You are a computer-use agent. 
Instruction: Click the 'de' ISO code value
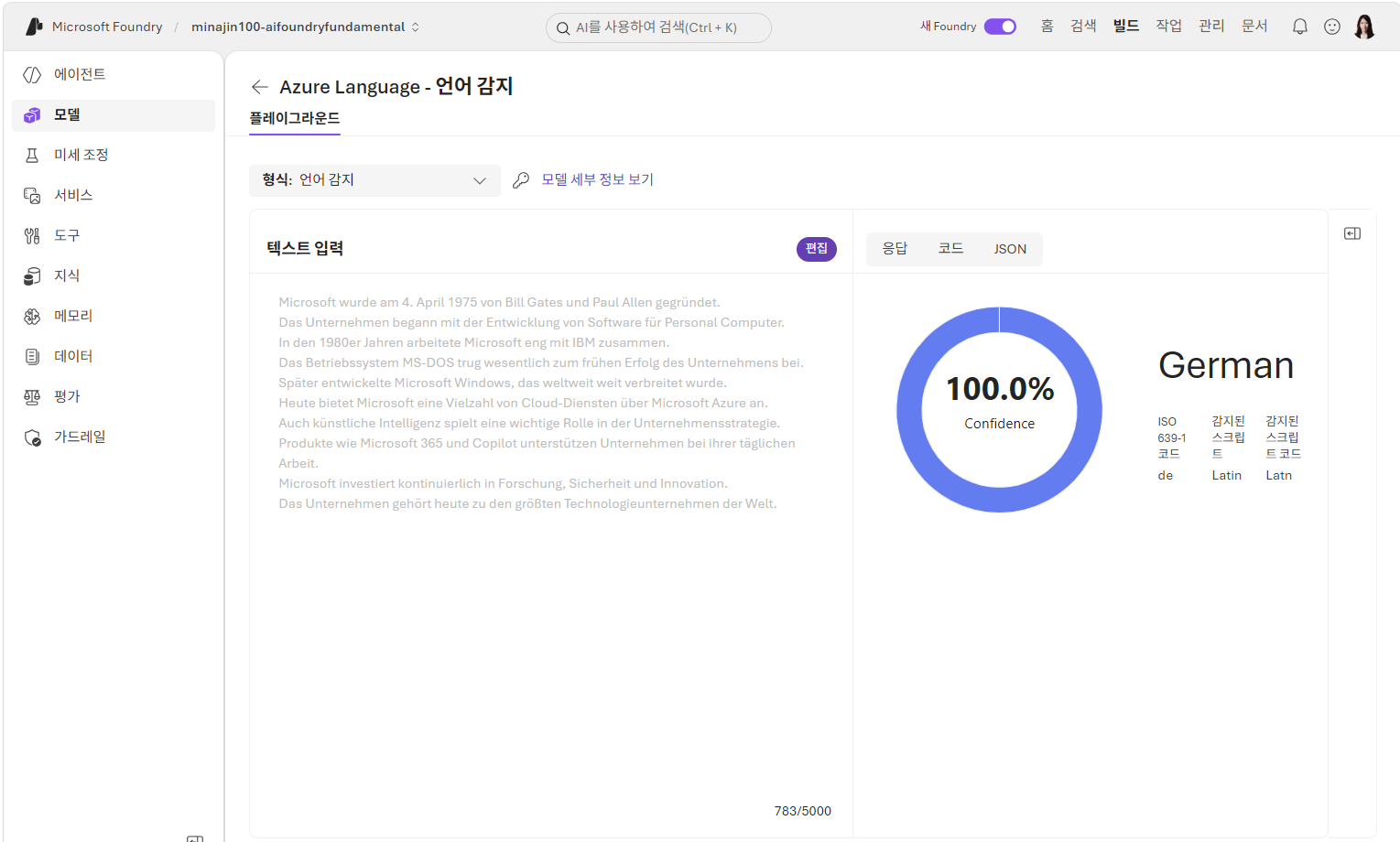(1166, 476)
